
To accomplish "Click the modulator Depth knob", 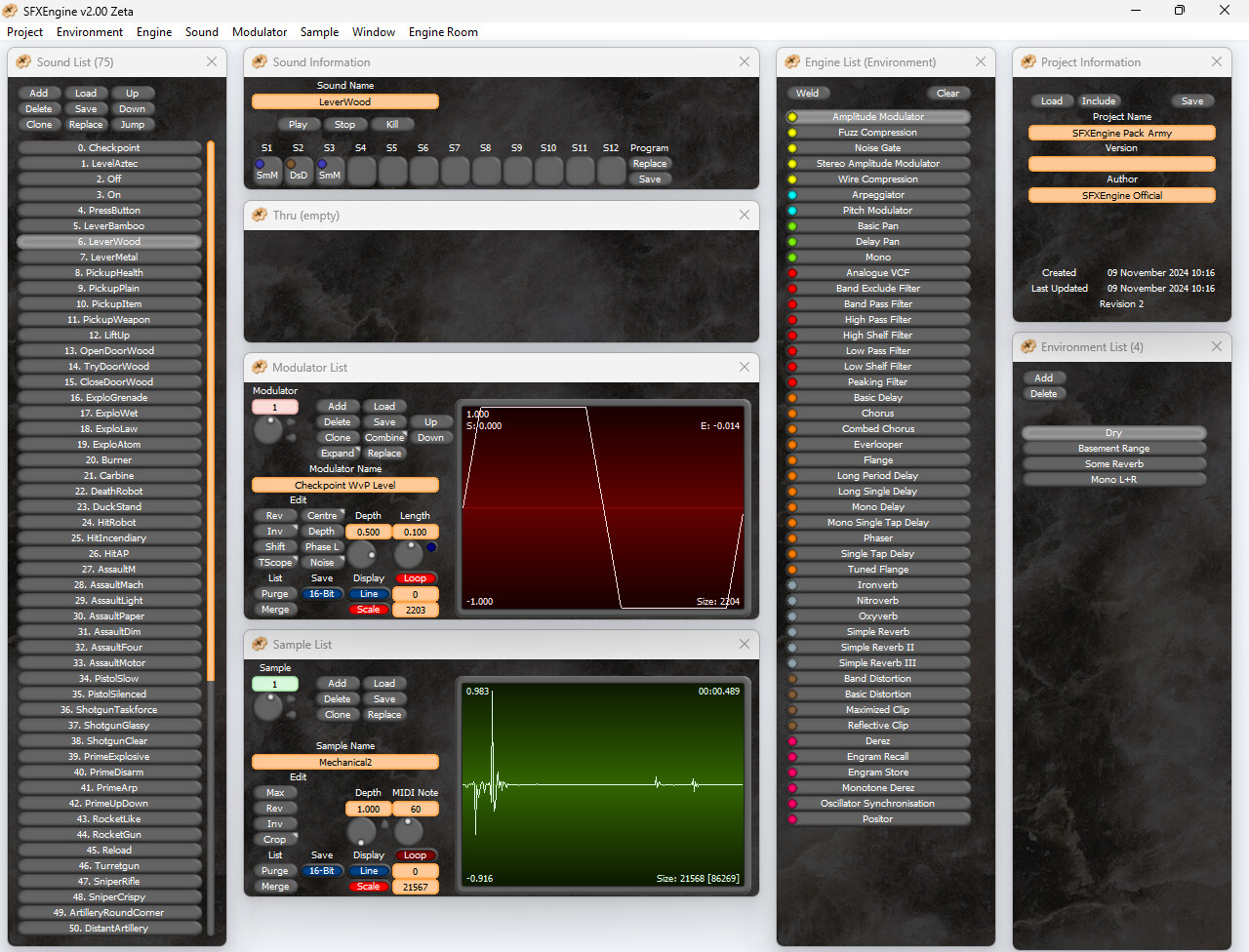I will (362, 555).
